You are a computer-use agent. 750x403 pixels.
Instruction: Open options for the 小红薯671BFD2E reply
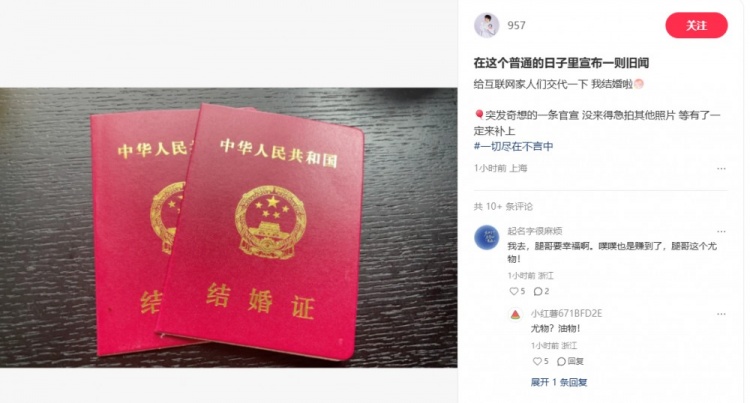[721, 314]
